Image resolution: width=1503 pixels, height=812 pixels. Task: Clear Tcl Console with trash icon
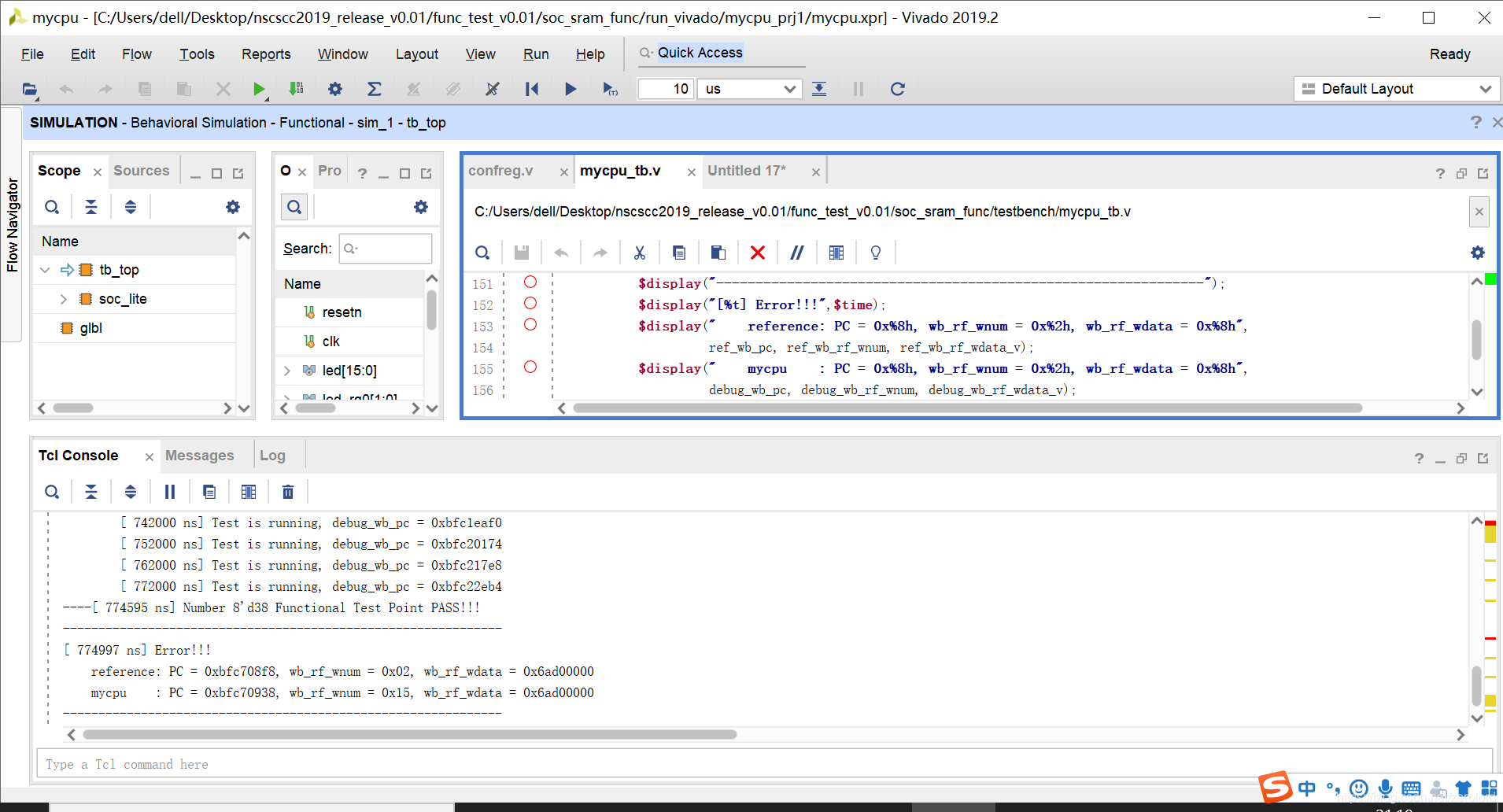(x=288, y=492)
